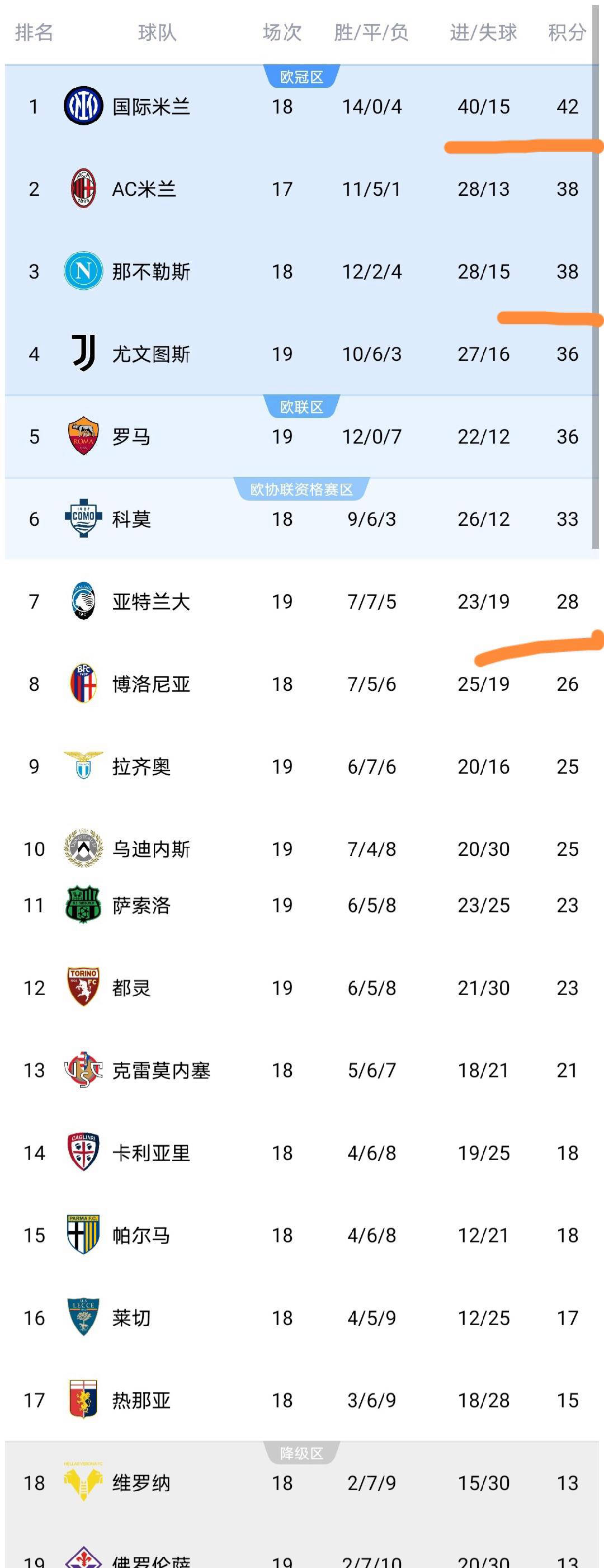Image resolution: width=604 pixels, height=1568 pixels.
Task: Click the 降级区 zone label
Action: coord(301,1453)
